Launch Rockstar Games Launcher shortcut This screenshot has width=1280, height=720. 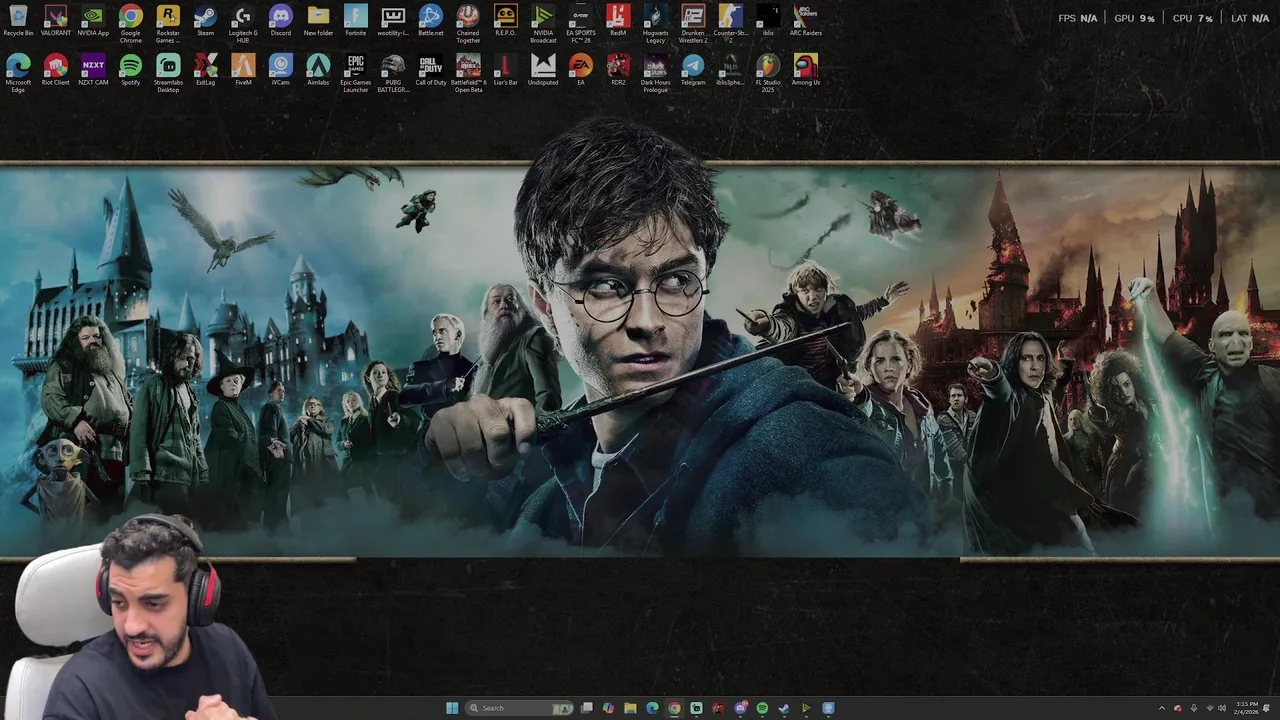(168, 24)
